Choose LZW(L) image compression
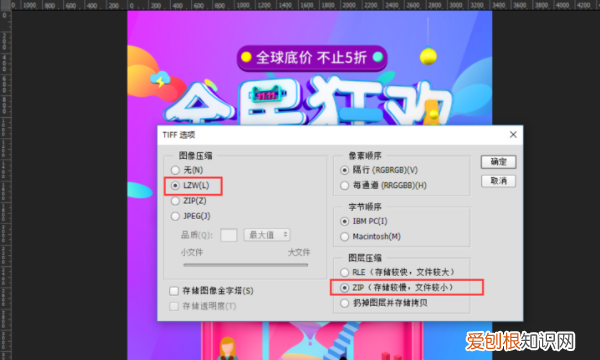This screenshot has height=360, width=600. click(175, 186)
